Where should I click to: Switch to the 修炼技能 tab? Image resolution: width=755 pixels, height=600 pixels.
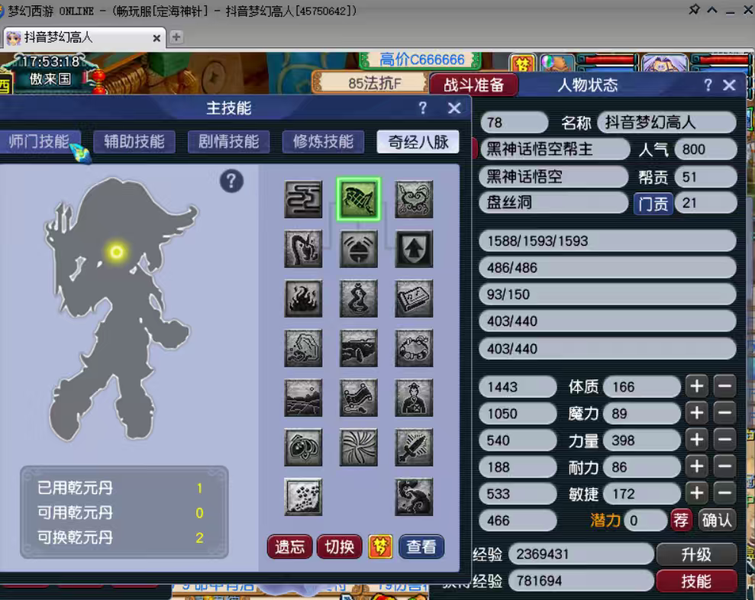323,142
